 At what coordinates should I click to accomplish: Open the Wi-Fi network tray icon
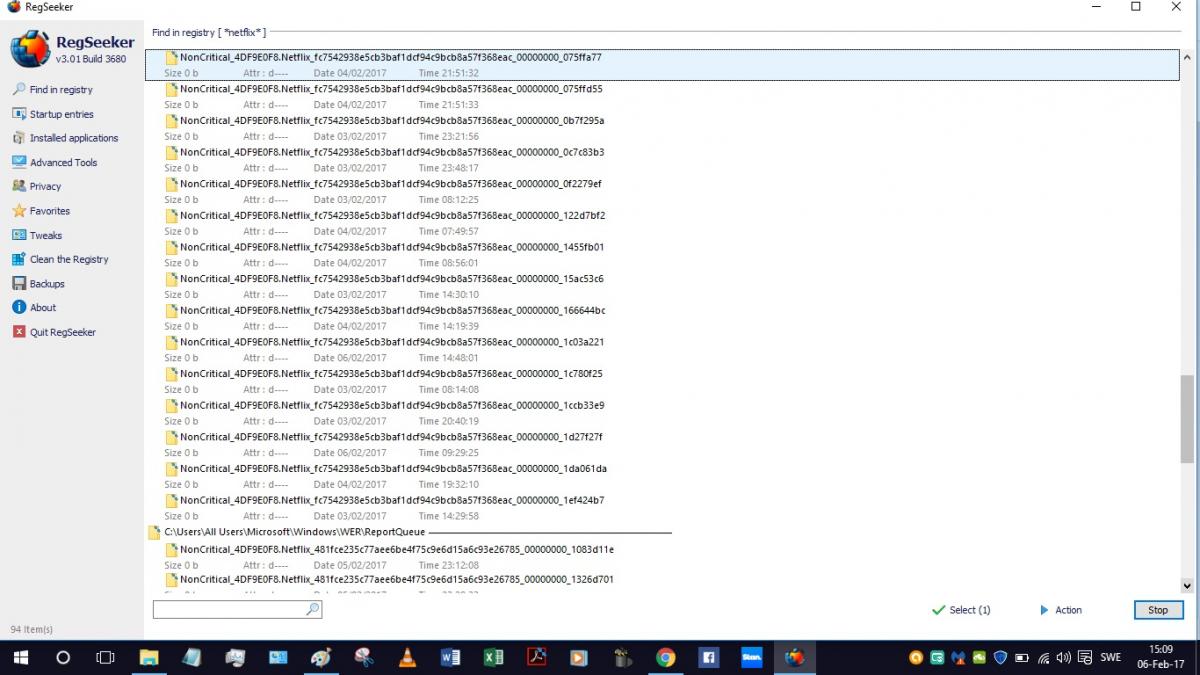[x=1044, y=658]
